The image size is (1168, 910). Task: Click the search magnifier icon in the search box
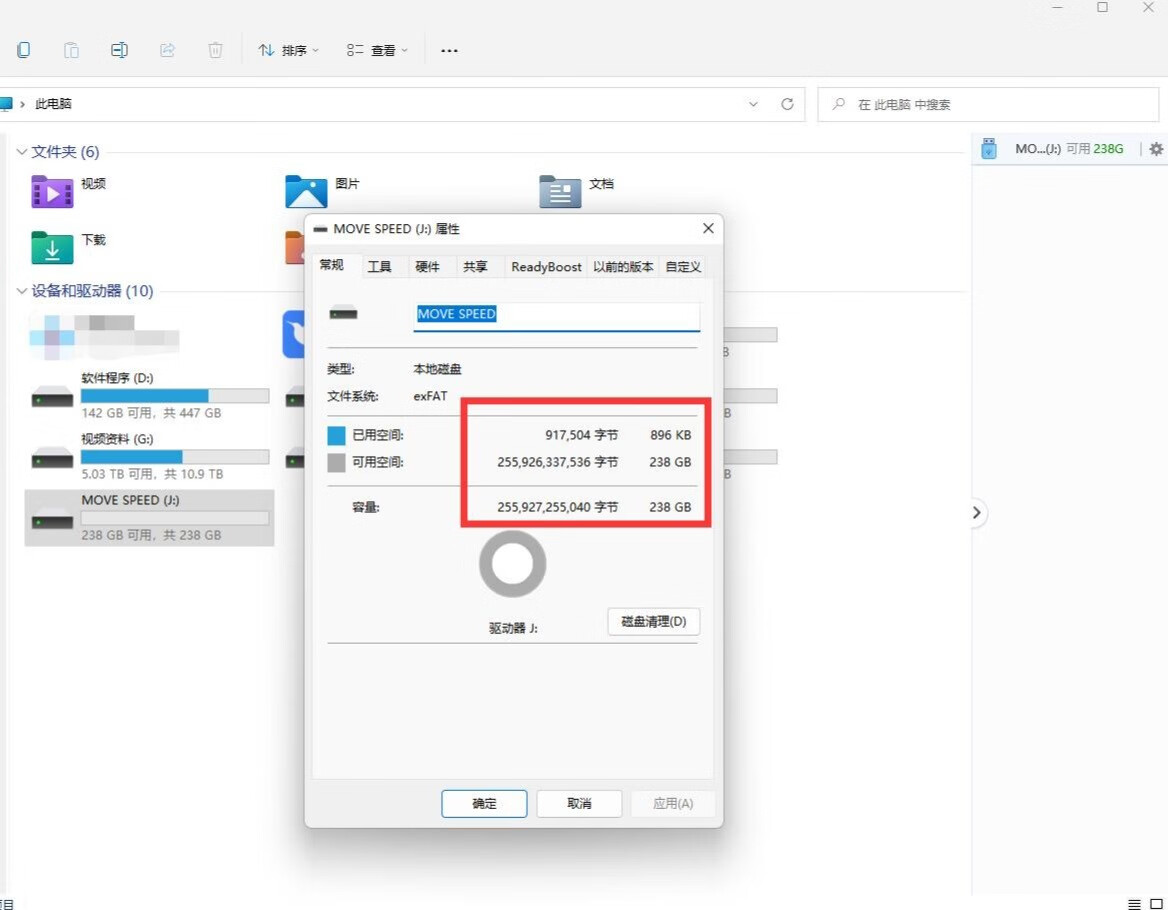[x=839, y=104]
